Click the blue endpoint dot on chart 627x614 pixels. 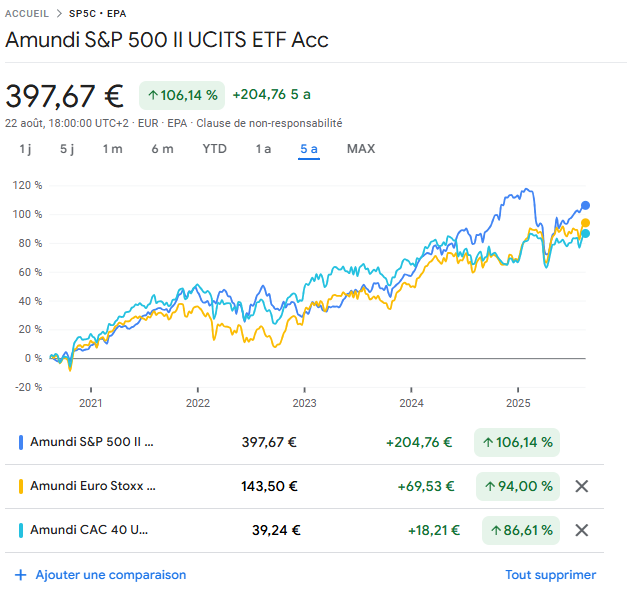(585, 206)
